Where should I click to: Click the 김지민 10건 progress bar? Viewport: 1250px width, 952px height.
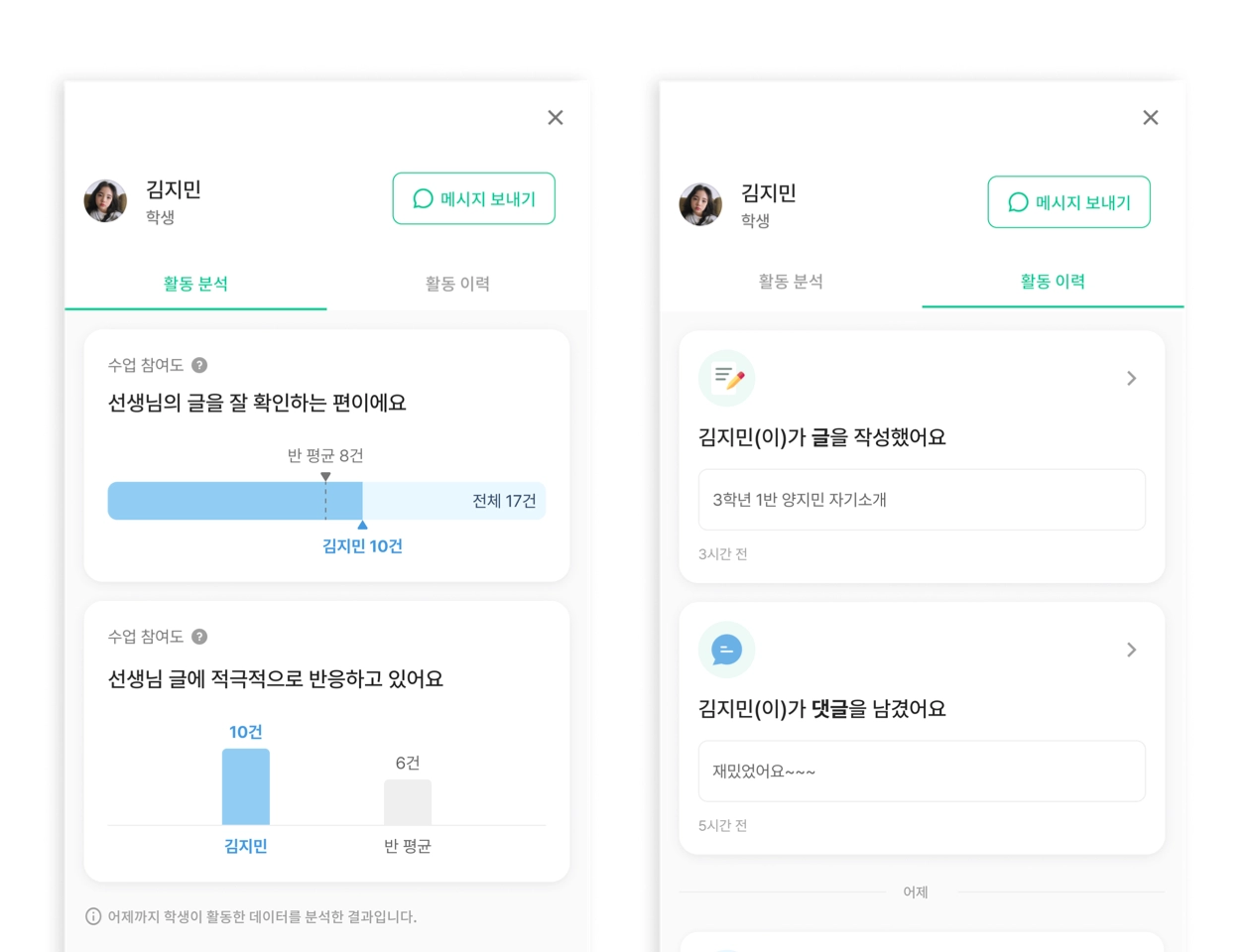[x=326, y=501]
